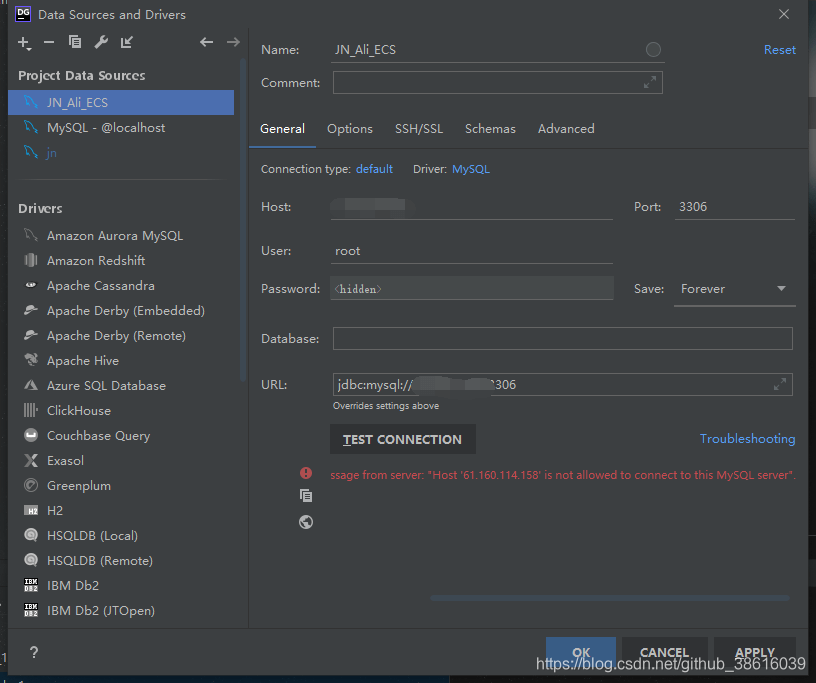The width and height of the screenshot is (816, 683).
Task: Navigate forward with right arrow
Action: click(x=233, y=42)
